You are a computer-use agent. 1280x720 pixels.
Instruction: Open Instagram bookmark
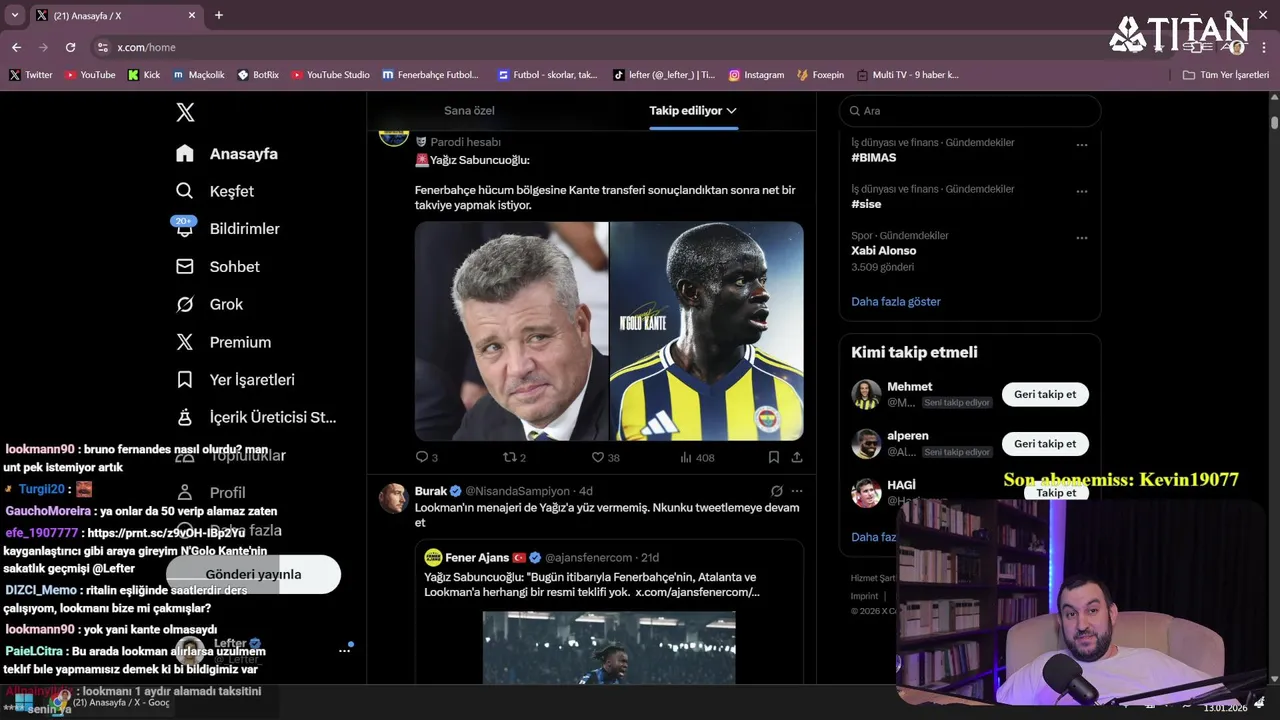click(x=756, y=75)
